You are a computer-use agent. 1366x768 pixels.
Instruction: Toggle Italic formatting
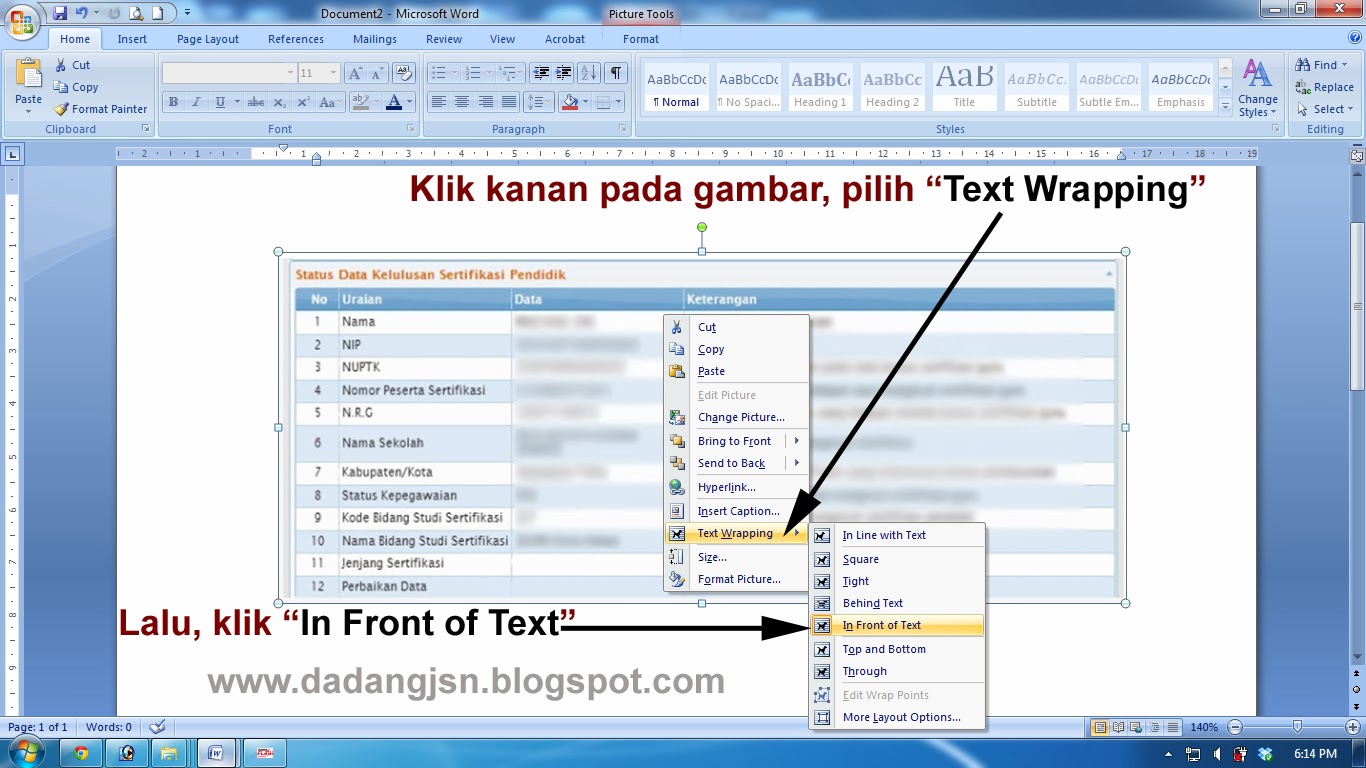tap(196, 102)
